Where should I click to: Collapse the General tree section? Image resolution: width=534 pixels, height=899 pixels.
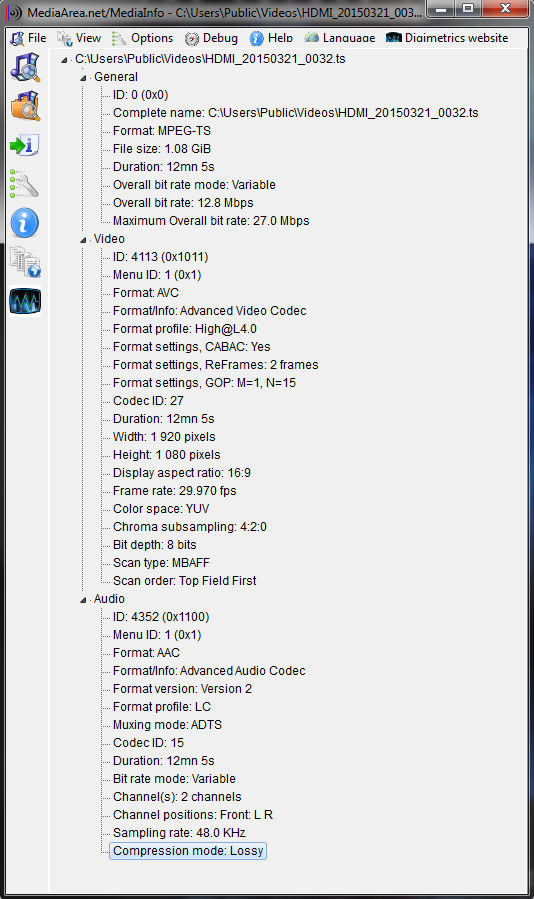click(x=83, y=77)
